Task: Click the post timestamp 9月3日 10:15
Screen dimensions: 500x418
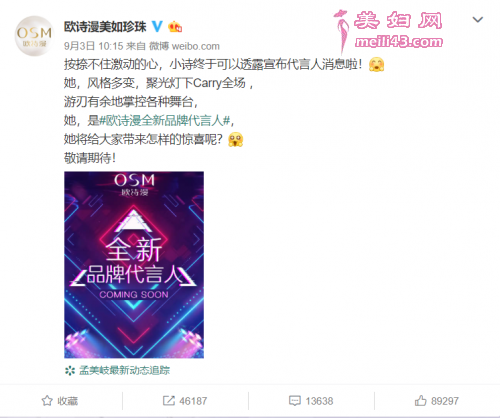Action: [x=94, y=46]
